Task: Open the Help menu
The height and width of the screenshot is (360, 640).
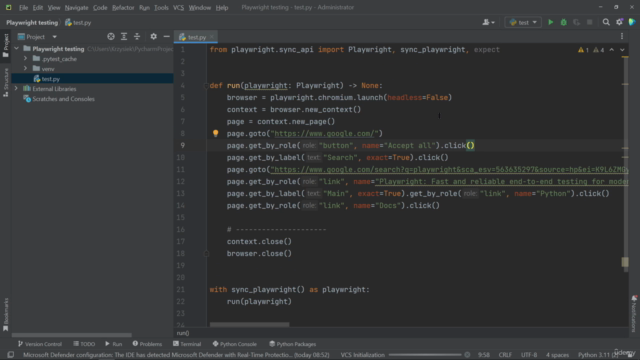Action: tap(222, 7)
